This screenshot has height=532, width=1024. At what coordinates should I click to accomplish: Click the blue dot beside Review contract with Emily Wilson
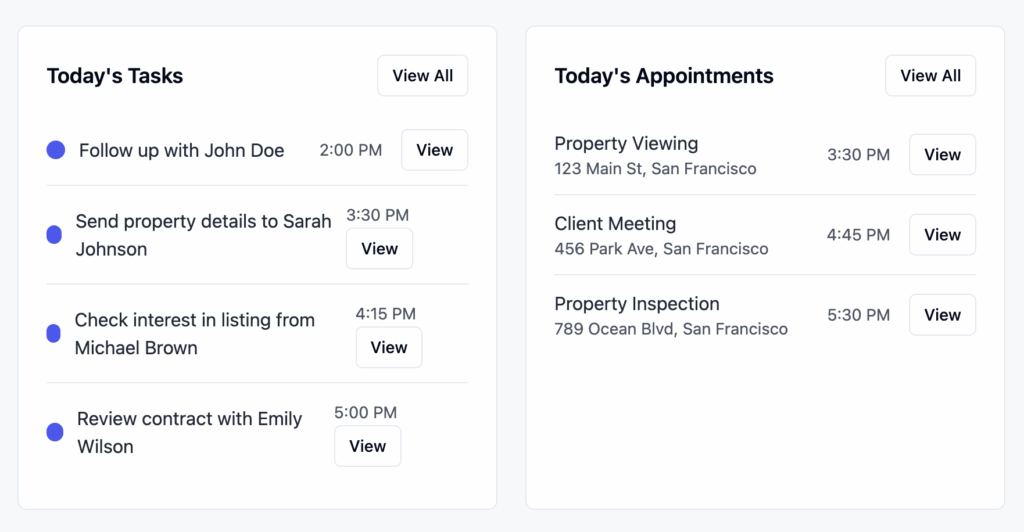[x=55, y=432]
